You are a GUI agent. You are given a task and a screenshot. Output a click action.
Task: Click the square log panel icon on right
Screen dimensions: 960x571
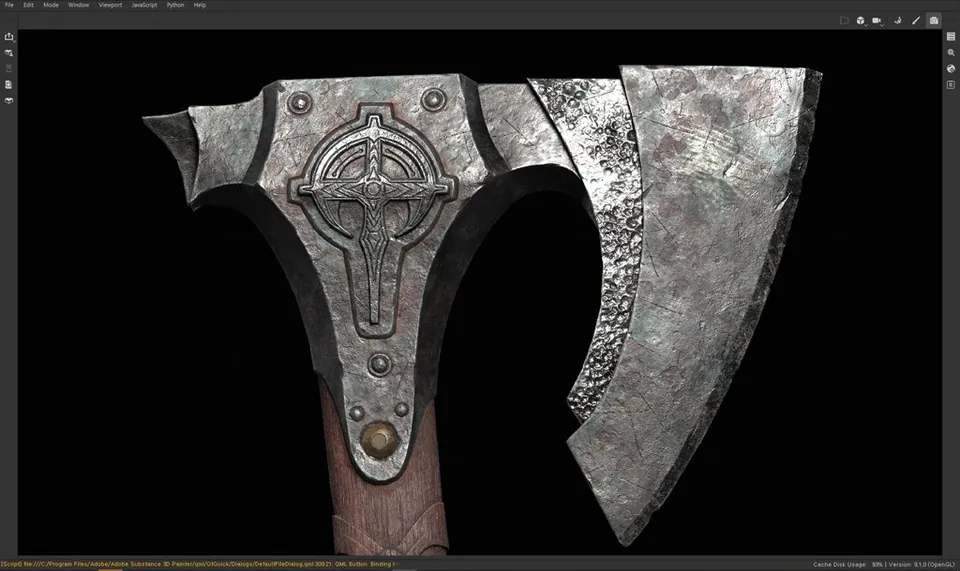coord(951,84)
